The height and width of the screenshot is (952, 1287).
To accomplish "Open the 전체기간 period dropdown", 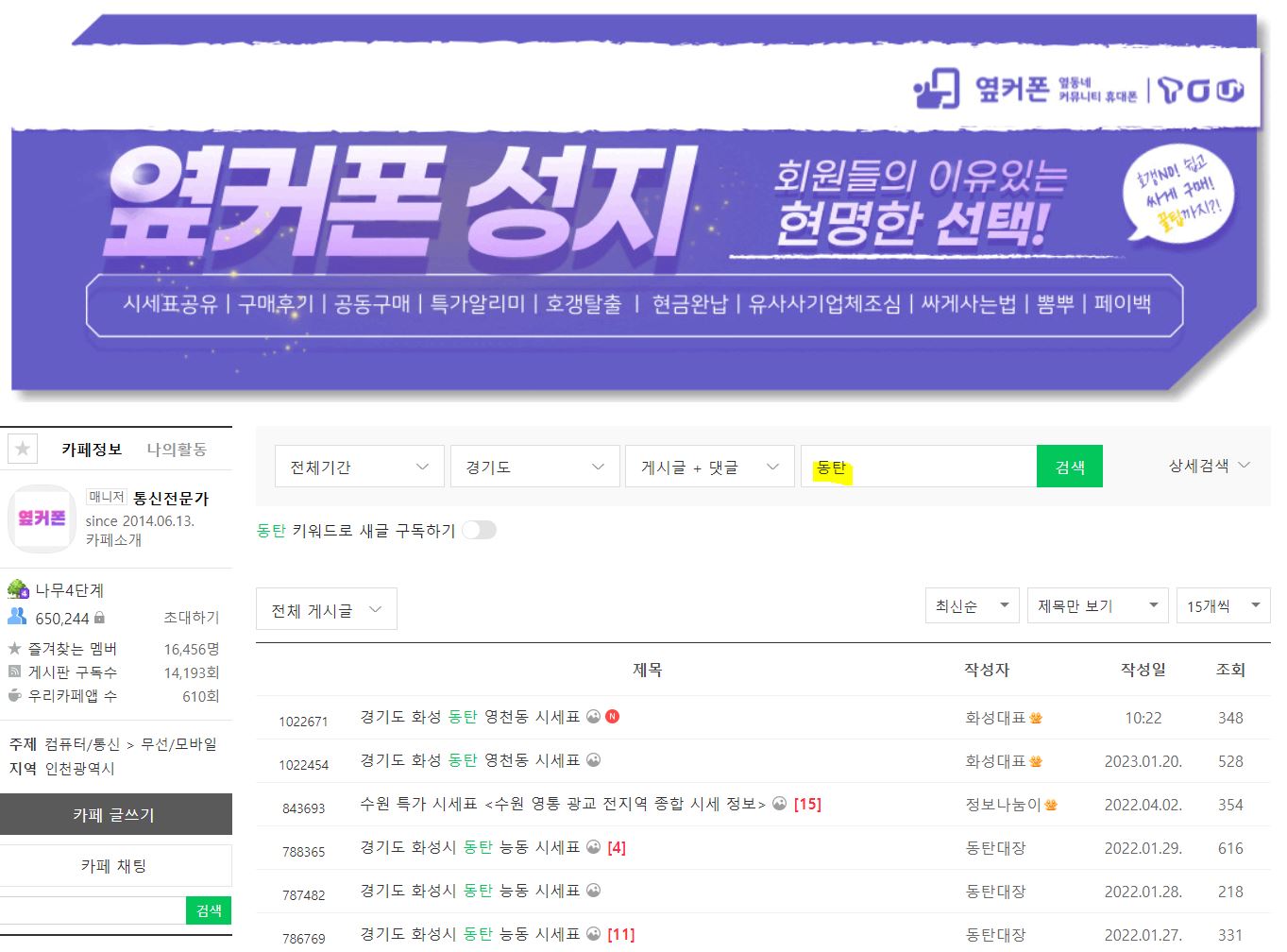I will tap(360, 467).
